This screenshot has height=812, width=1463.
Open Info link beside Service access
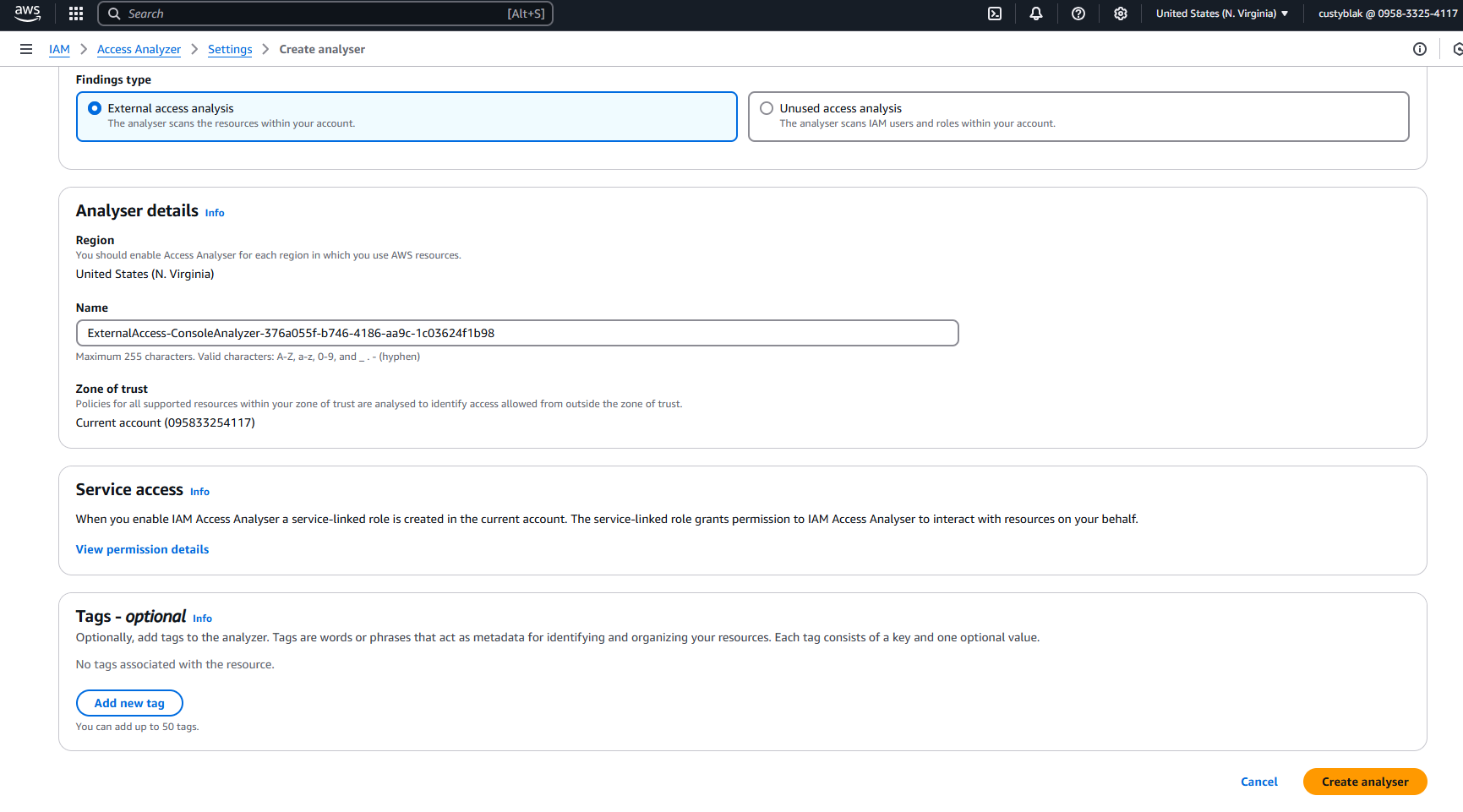tap(199, 492)
